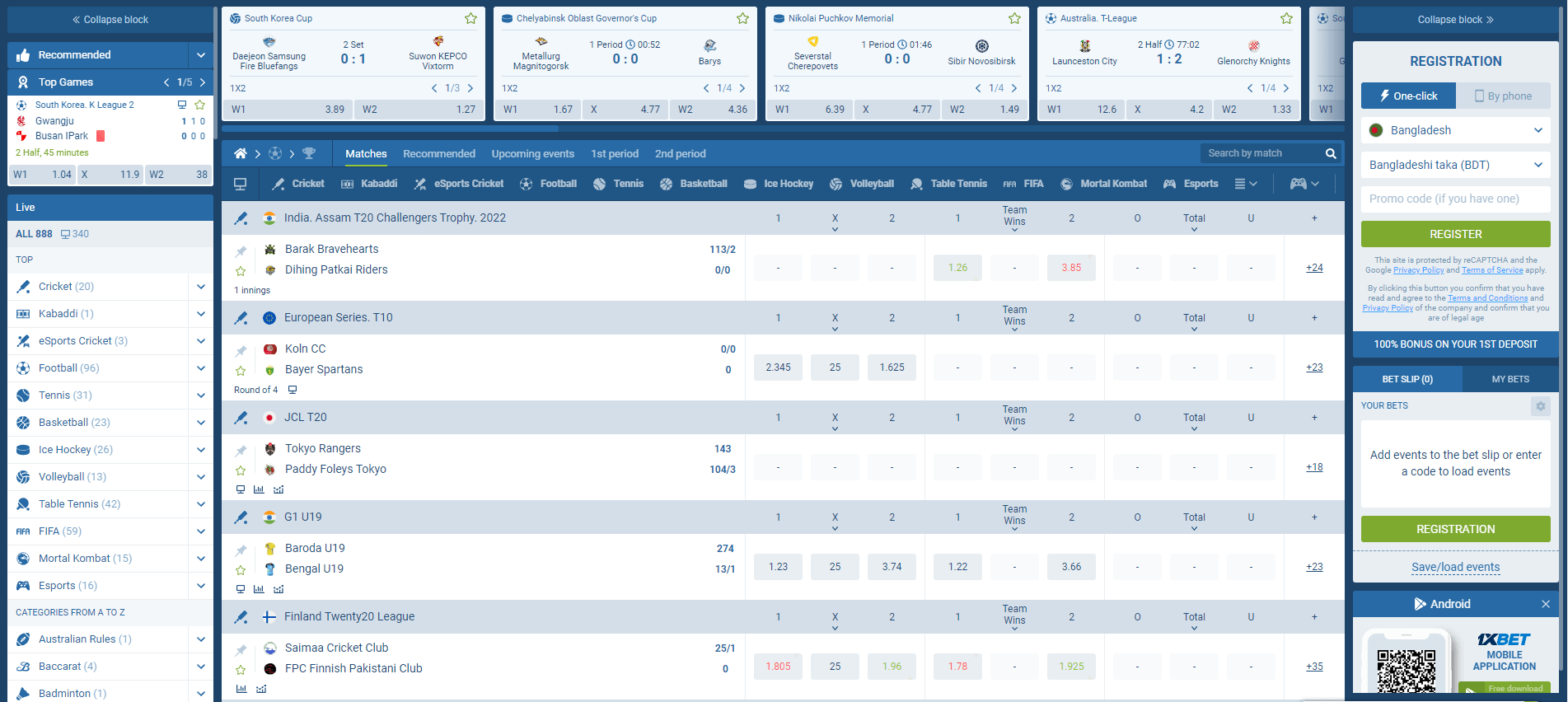Expand the Ice Hockey (26) sidebar category
Screen dimensions: 1568x702
pos(201,450)
